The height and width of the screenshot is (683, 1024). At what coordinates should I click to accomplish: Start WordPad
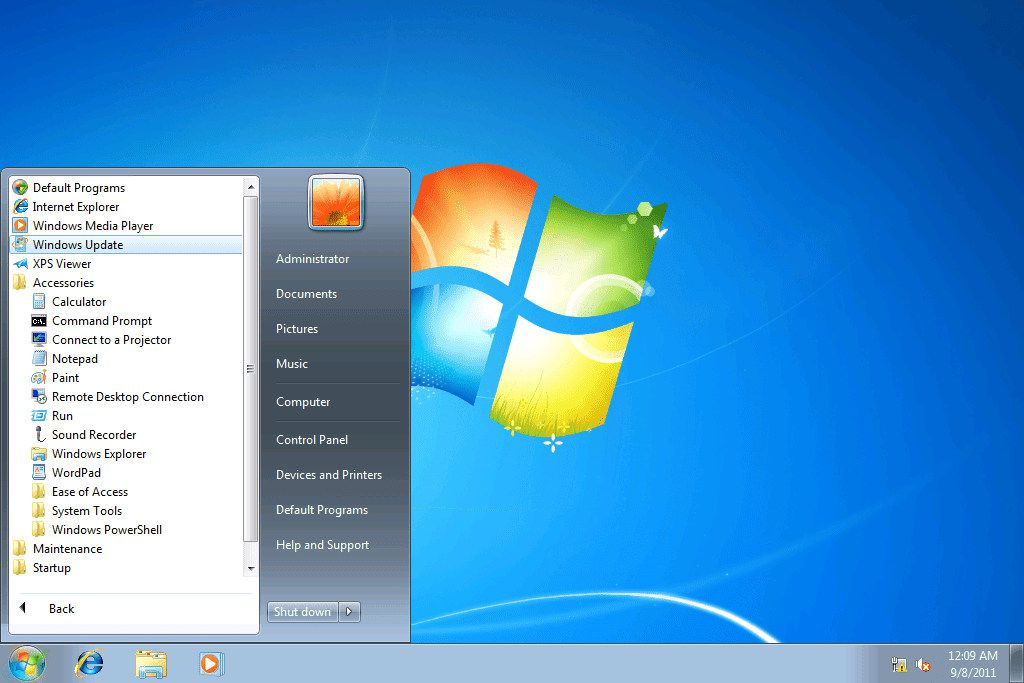click(75, 472)
